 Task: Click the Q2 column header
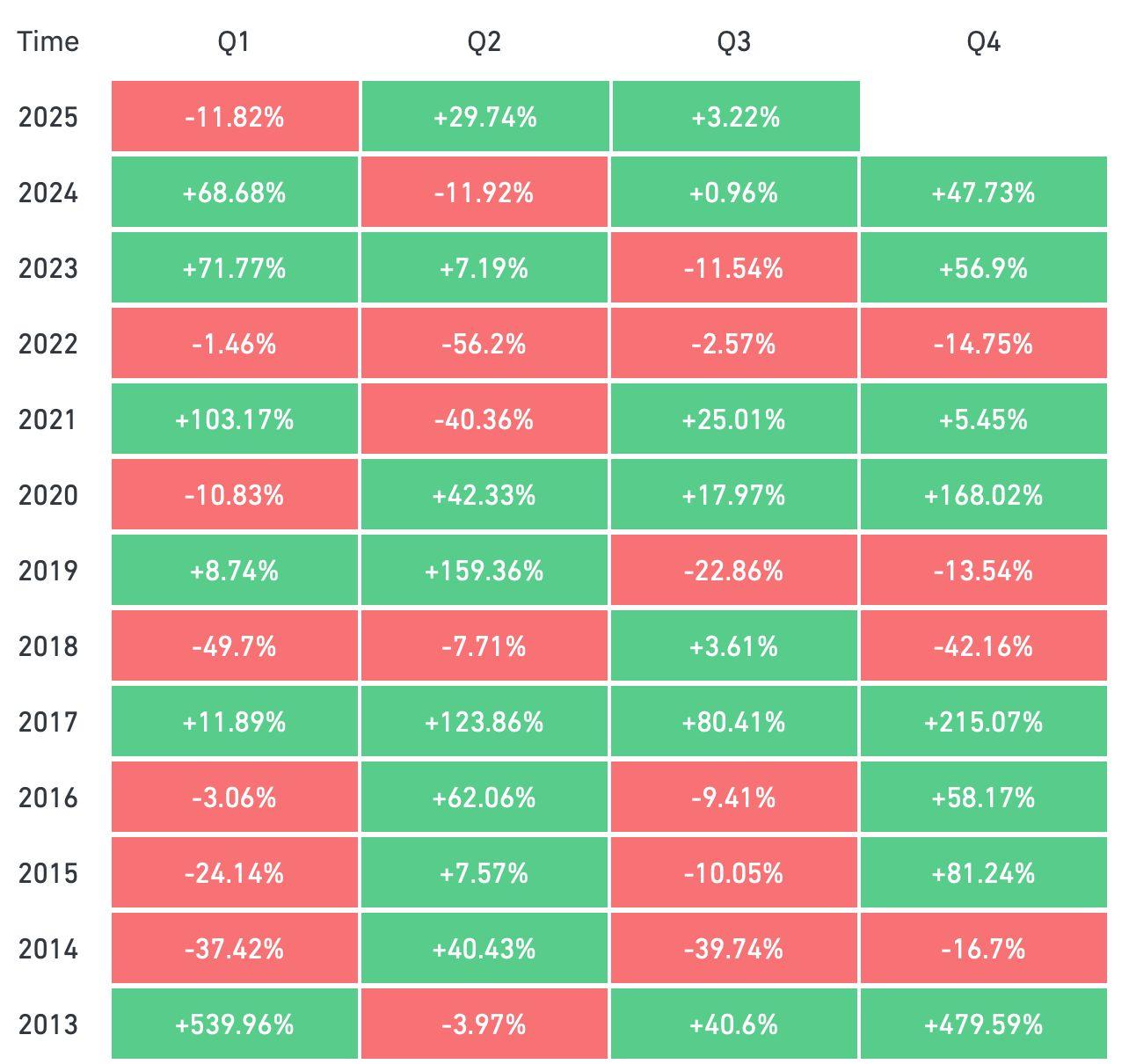(484, 41)
